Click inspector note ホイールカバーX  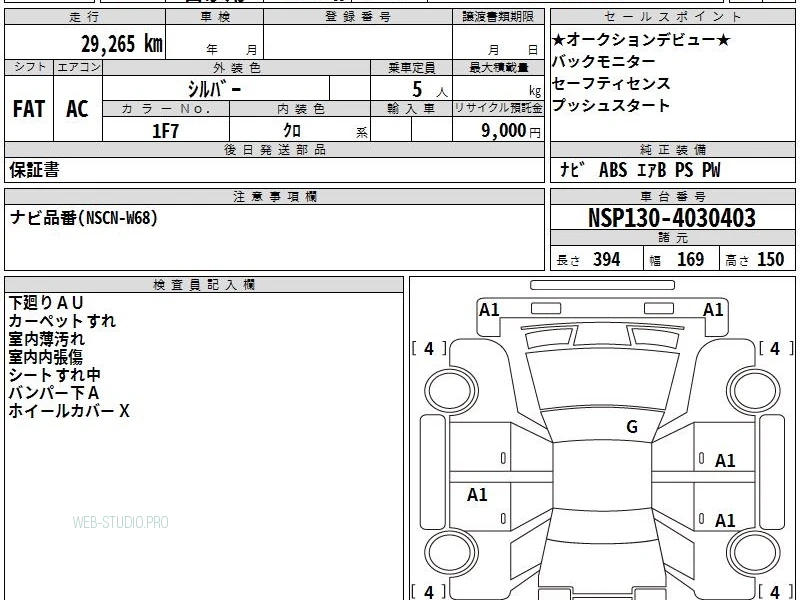coord(69,411)
